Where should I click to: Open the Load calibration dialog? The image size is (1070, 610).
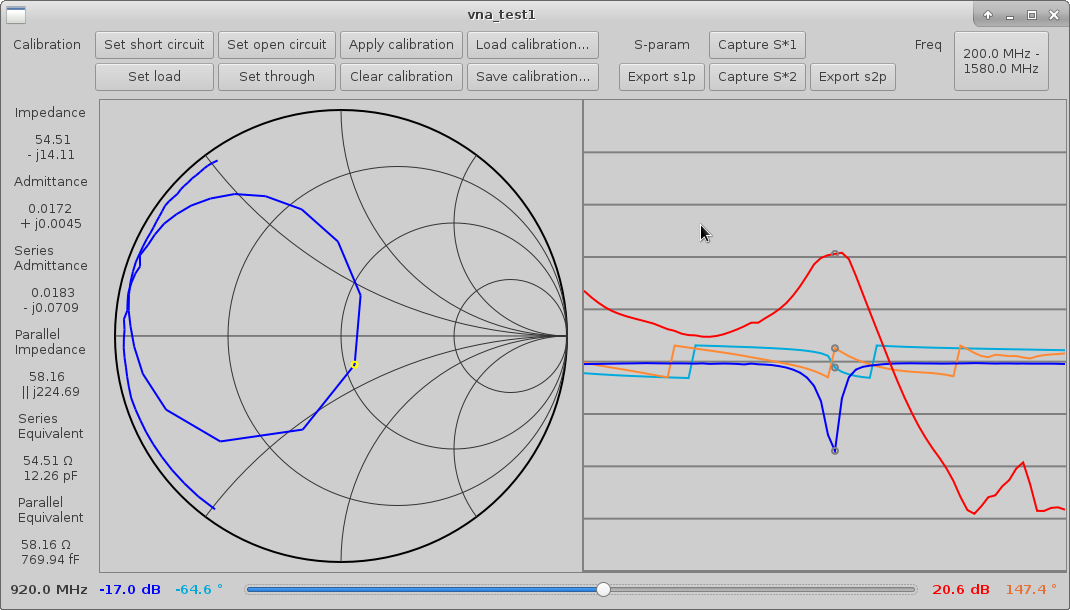pos(532,45)
